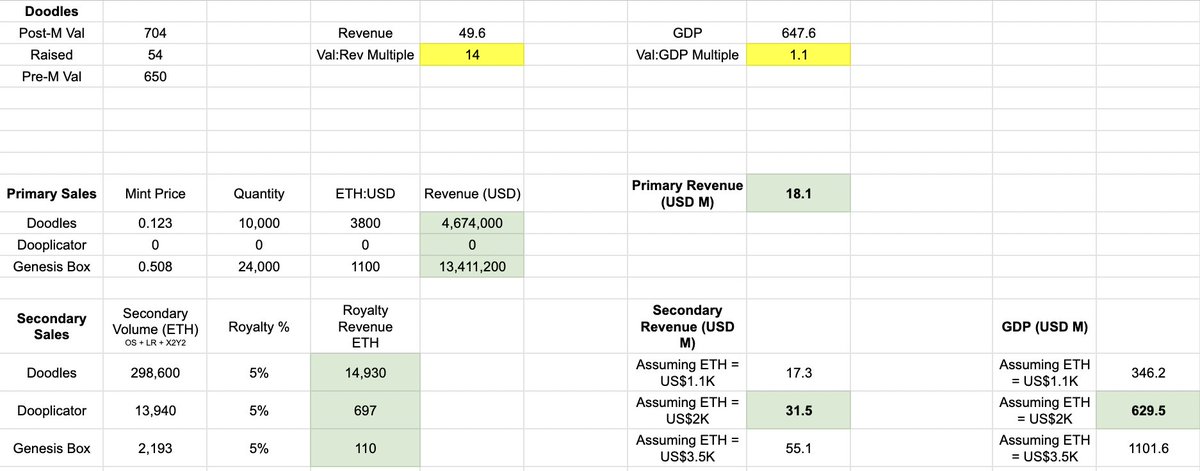This screenshot has height=471, width=1200.
Task: Click the 55.1 secondary revenue cell
Action: (798, 448)
